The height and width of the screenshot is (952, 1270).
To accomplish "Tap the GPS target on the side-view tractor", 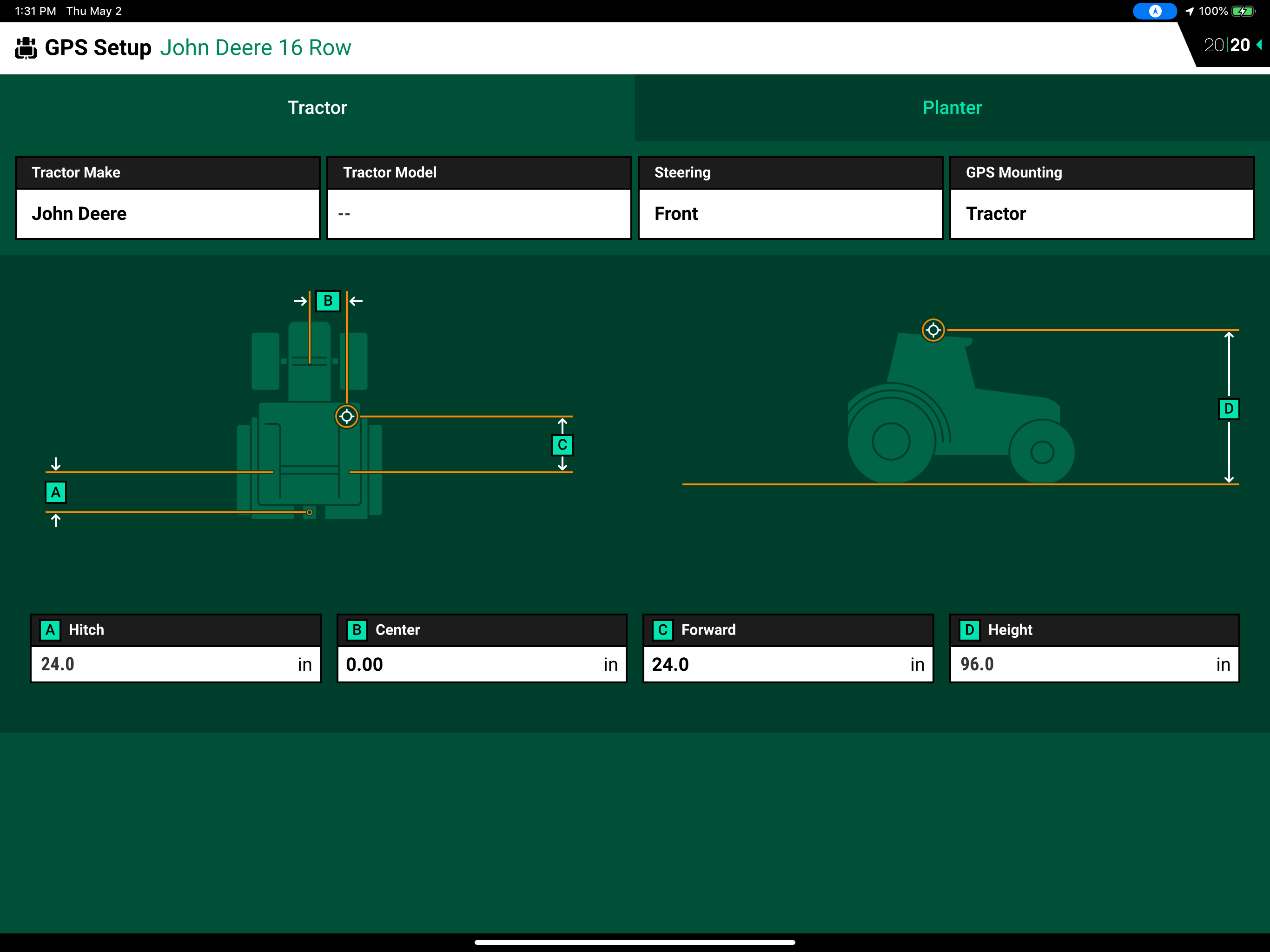I will [x=933, y=330].
